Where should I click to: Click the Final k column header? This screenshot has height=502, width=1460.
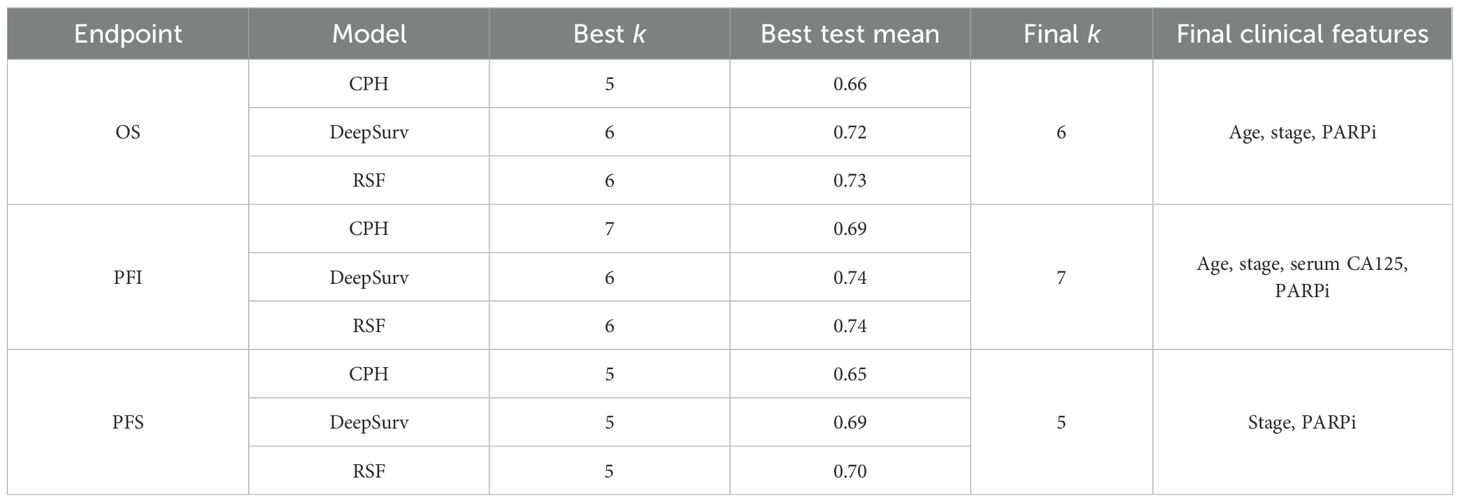tap(1061, 34)
